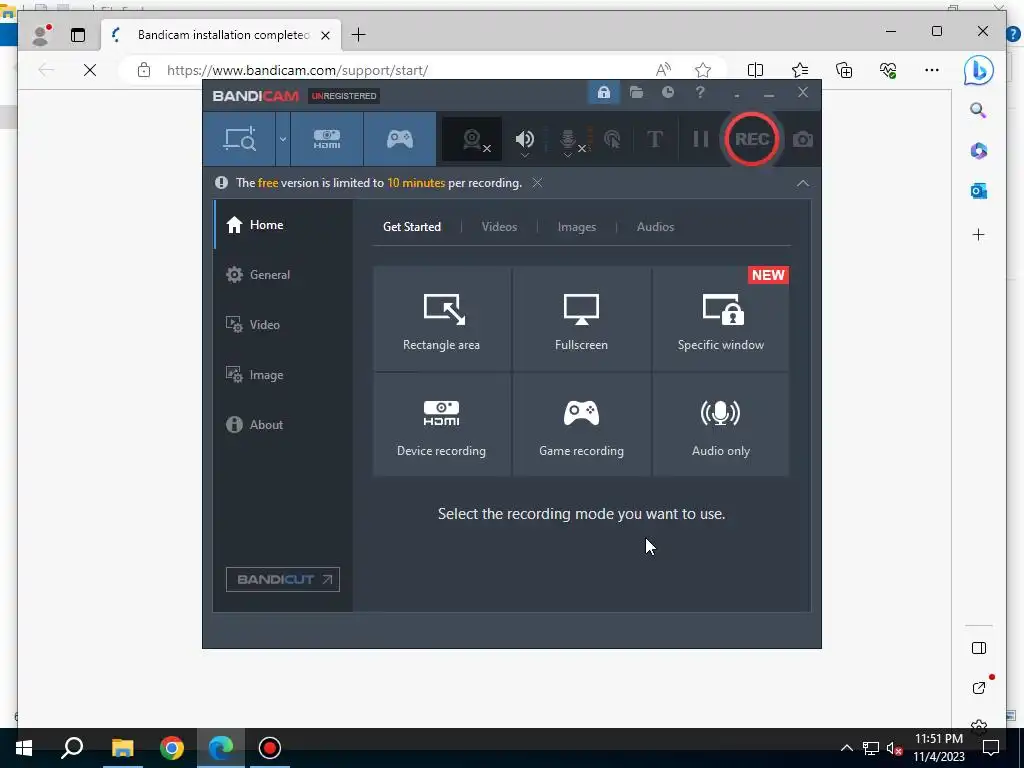
Task: Open Edge tab actions menu icon
Action: [x=78, y=35]
